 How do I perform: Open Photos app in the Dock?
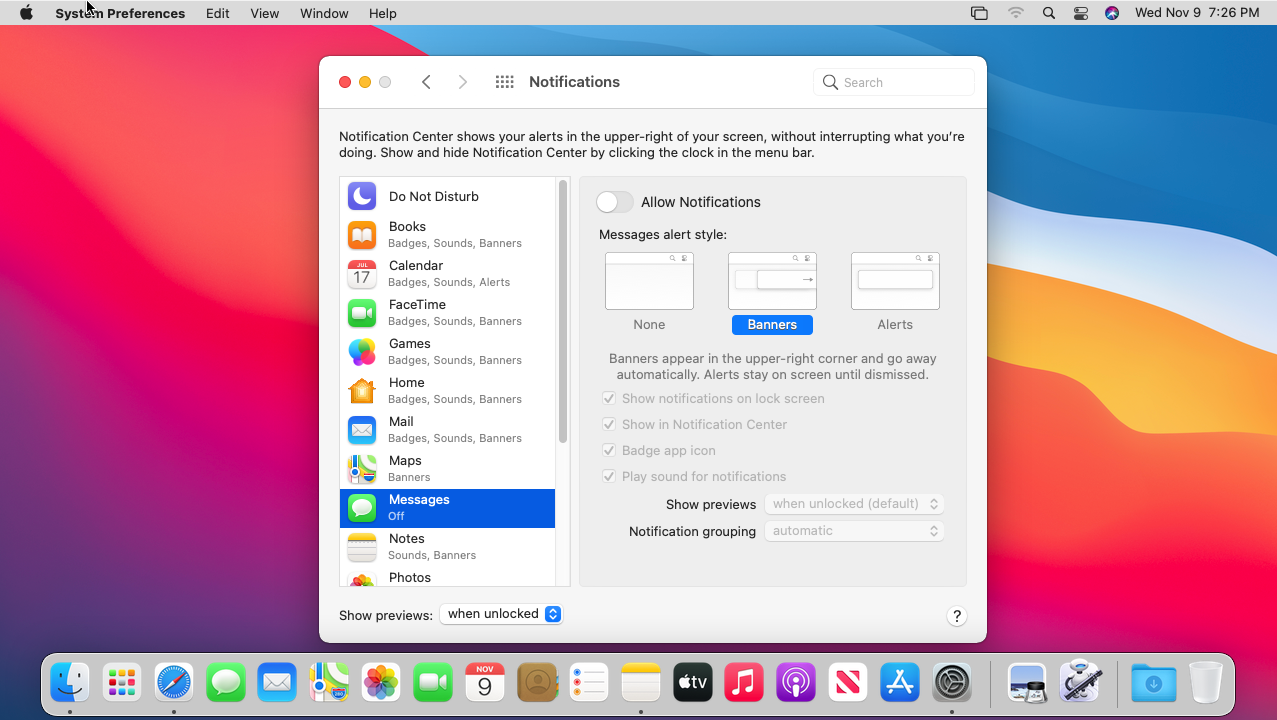click(381, 683)
